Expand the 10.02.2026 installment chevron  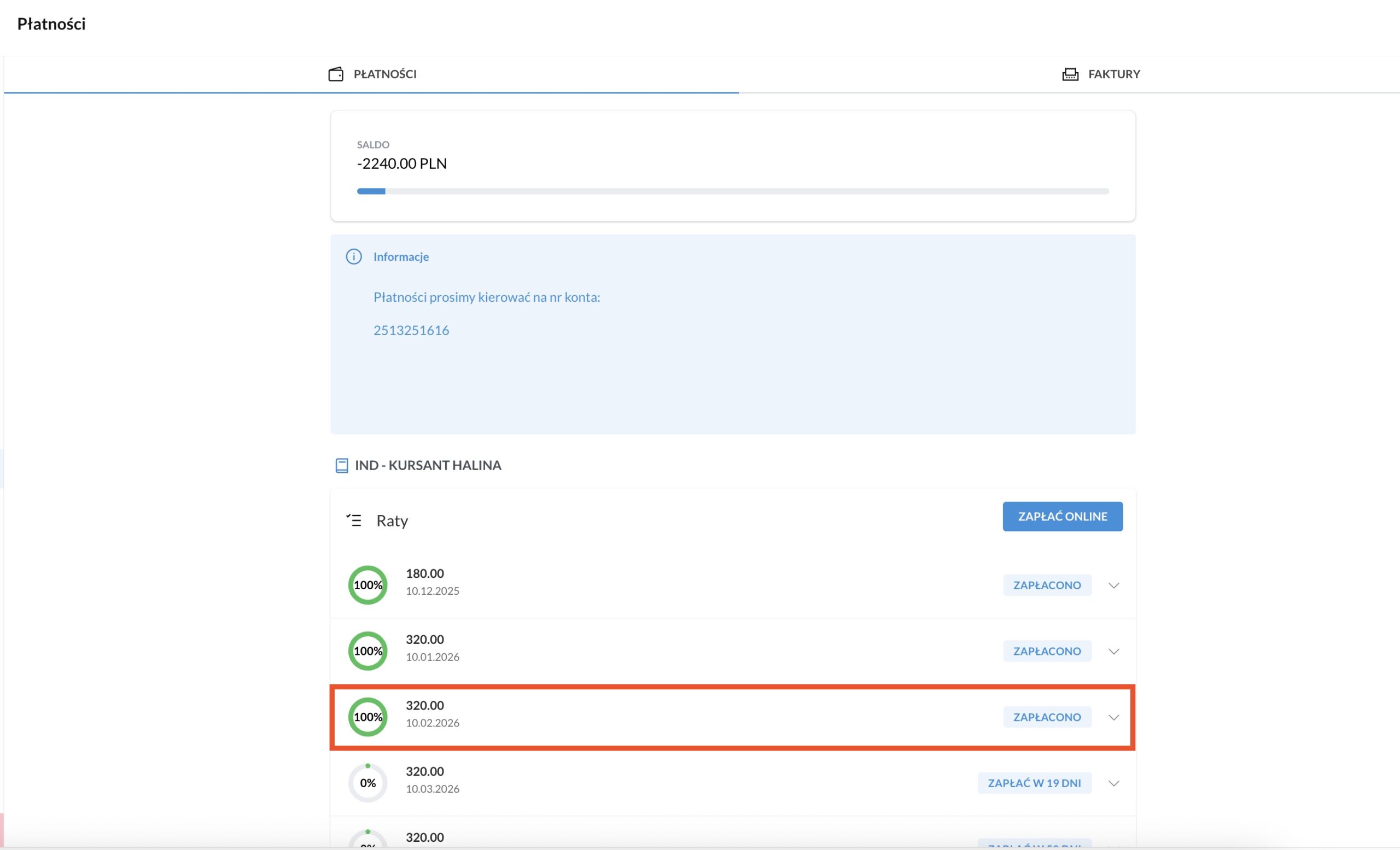[1113, 717]
